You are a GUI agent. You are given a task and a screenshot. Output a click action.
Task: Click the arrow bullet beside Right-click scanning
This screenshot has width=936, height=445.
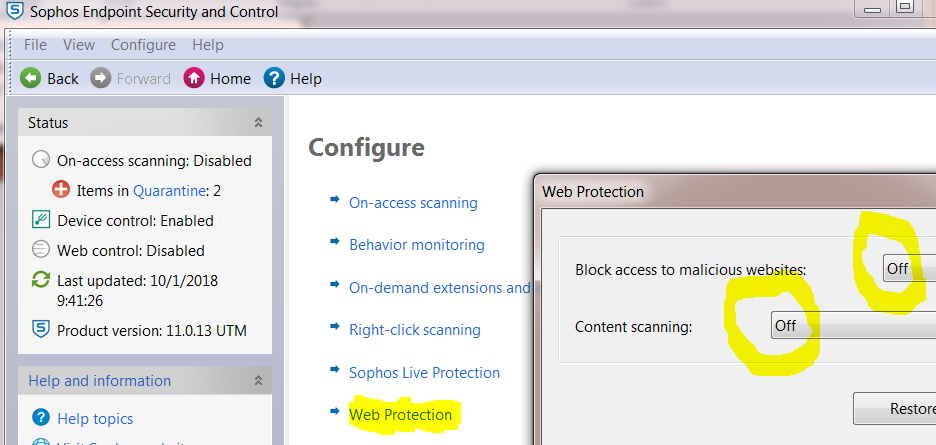point(334,326)
